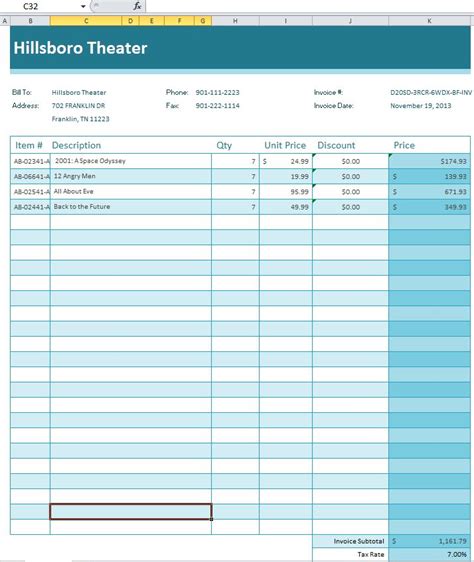Viewport: 474px width, 562px height.
Task: Select column F header
Action: (x=179, y=21)
